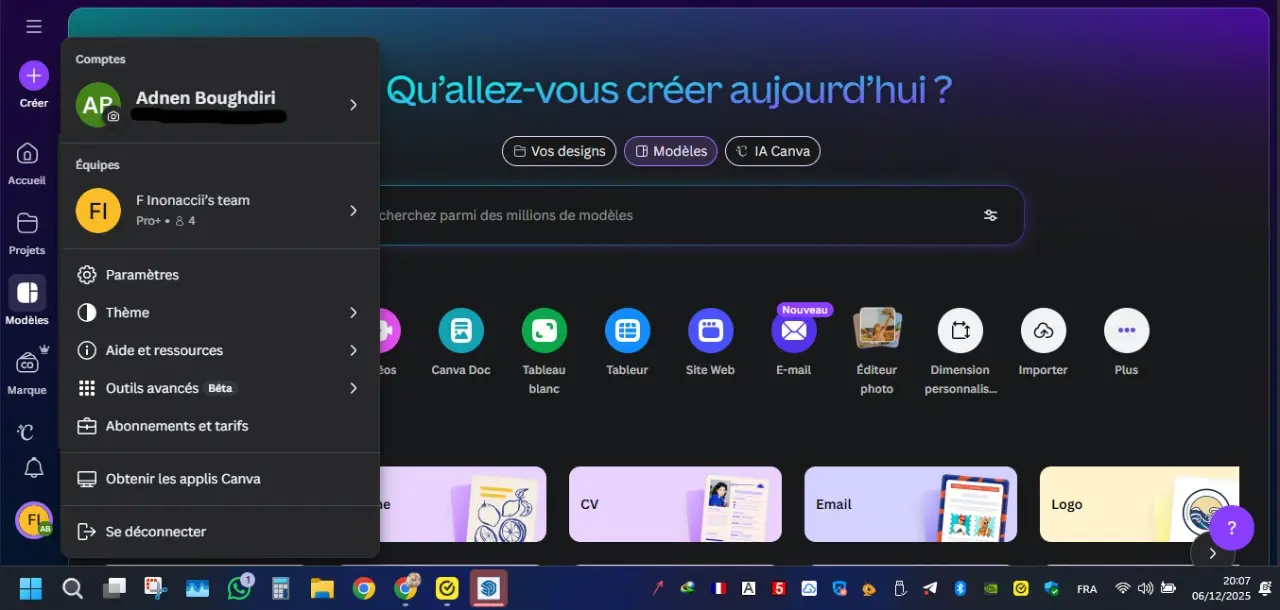
Task: Click FRA language indicator in tray
Action: click(1087, 589)
